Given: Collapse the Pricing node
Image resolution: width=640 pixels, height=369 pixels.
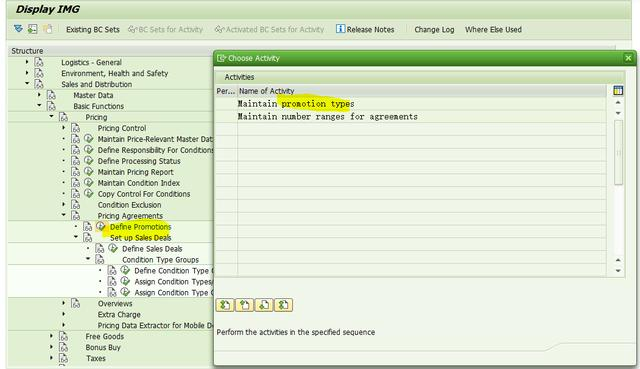Looking at the screenshot, I should click(x=51, y=116).
